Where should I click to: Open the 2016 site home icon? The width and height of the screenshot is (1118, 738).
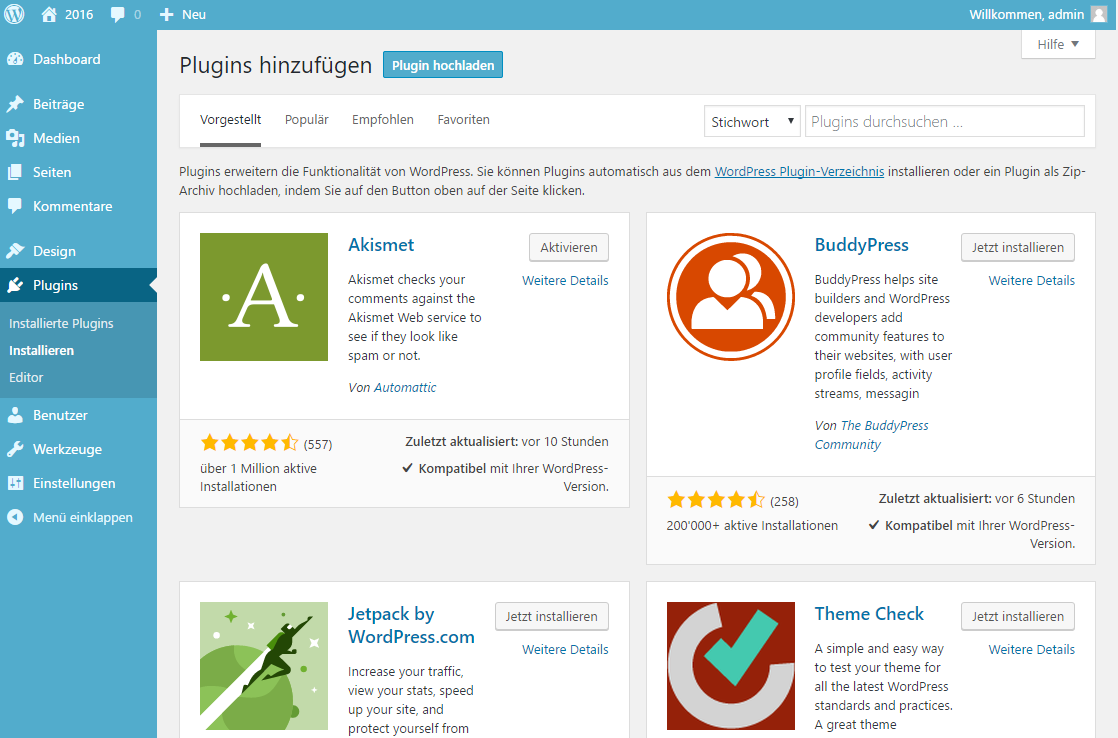[x=49, y=14]
